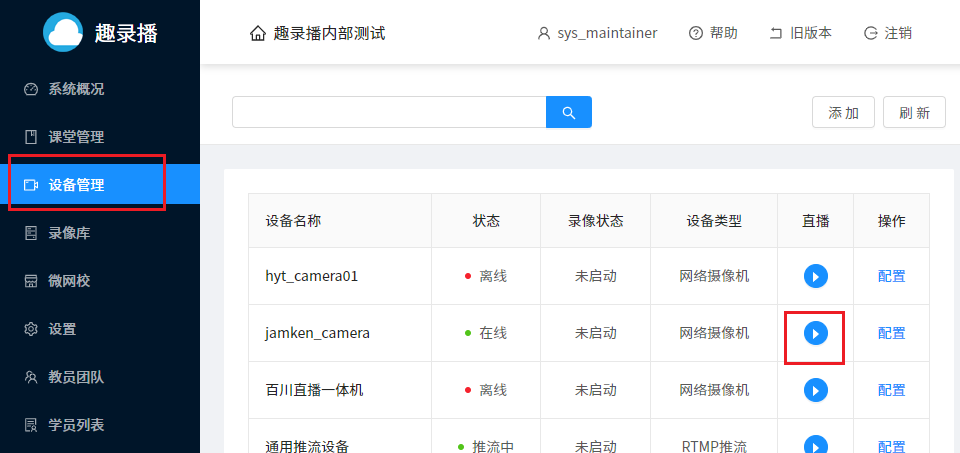This screenshot has width=960, height=453.
Task: Click the 学员列表 list icon
Action: [x=31, y=425]
